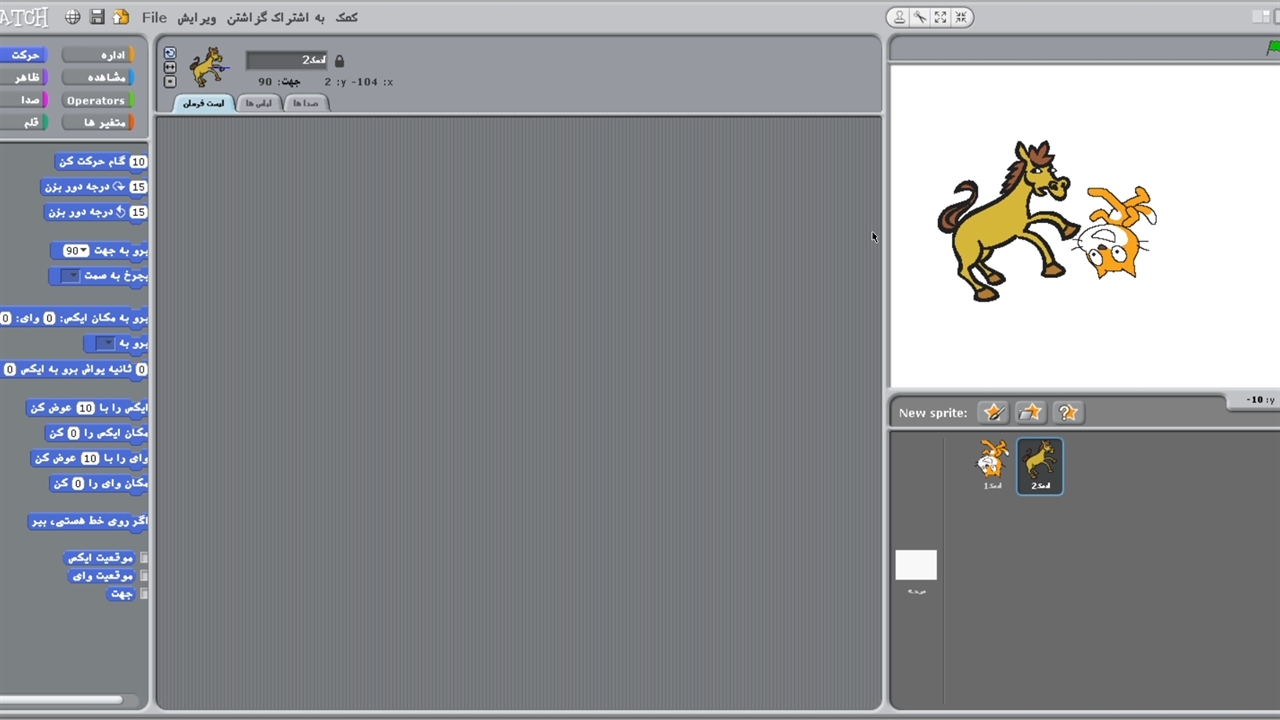The width and height of the screenshot is (1280, 720).
Task: Toggle the موقعیت ایکس reporter checkbox
Action: pos(144,558)
